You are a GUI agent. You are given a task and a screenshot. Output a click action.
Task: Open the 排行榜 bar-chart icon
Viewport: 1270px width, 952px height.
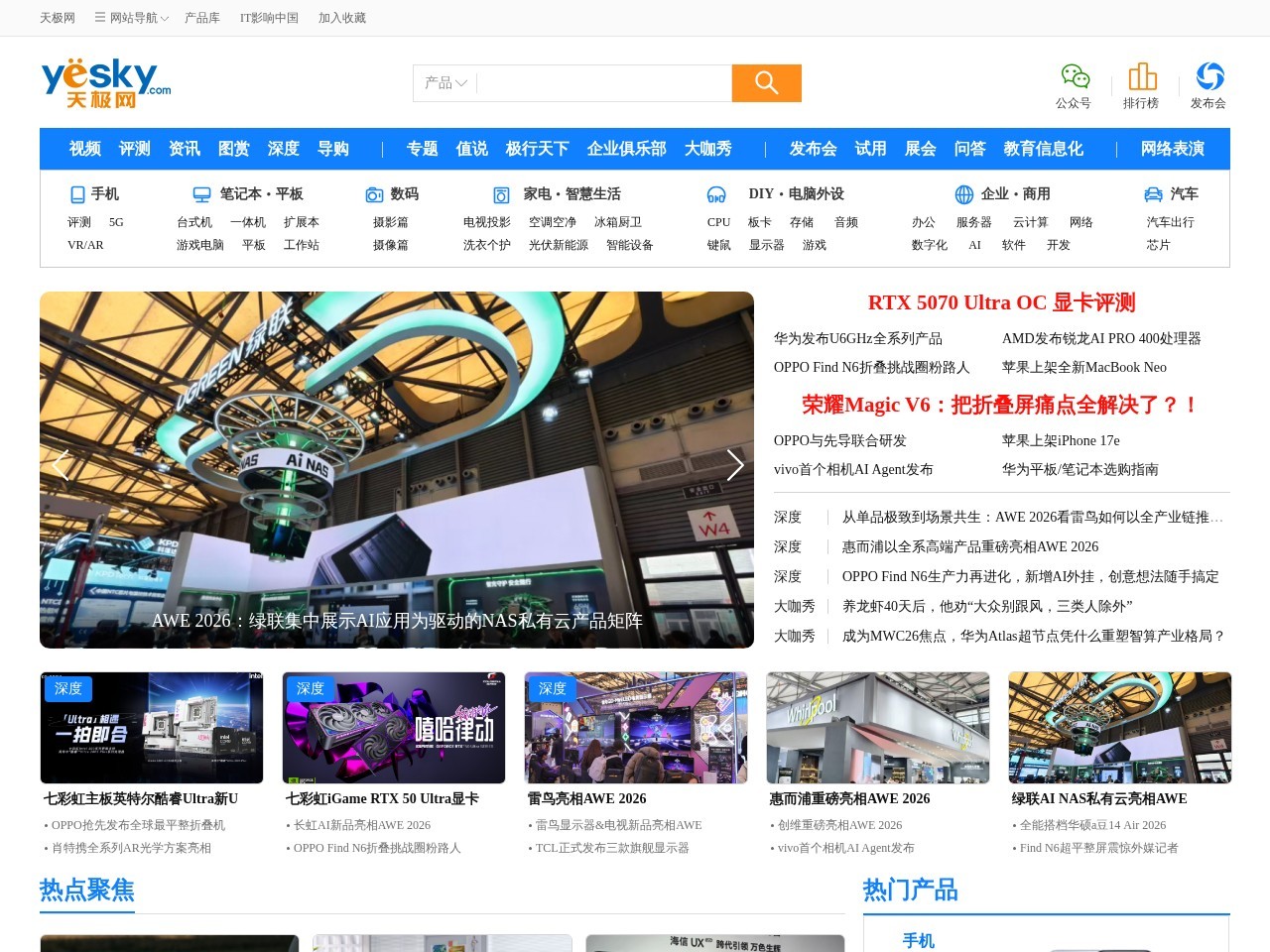pyautogui.click(x=1142, y=74)
